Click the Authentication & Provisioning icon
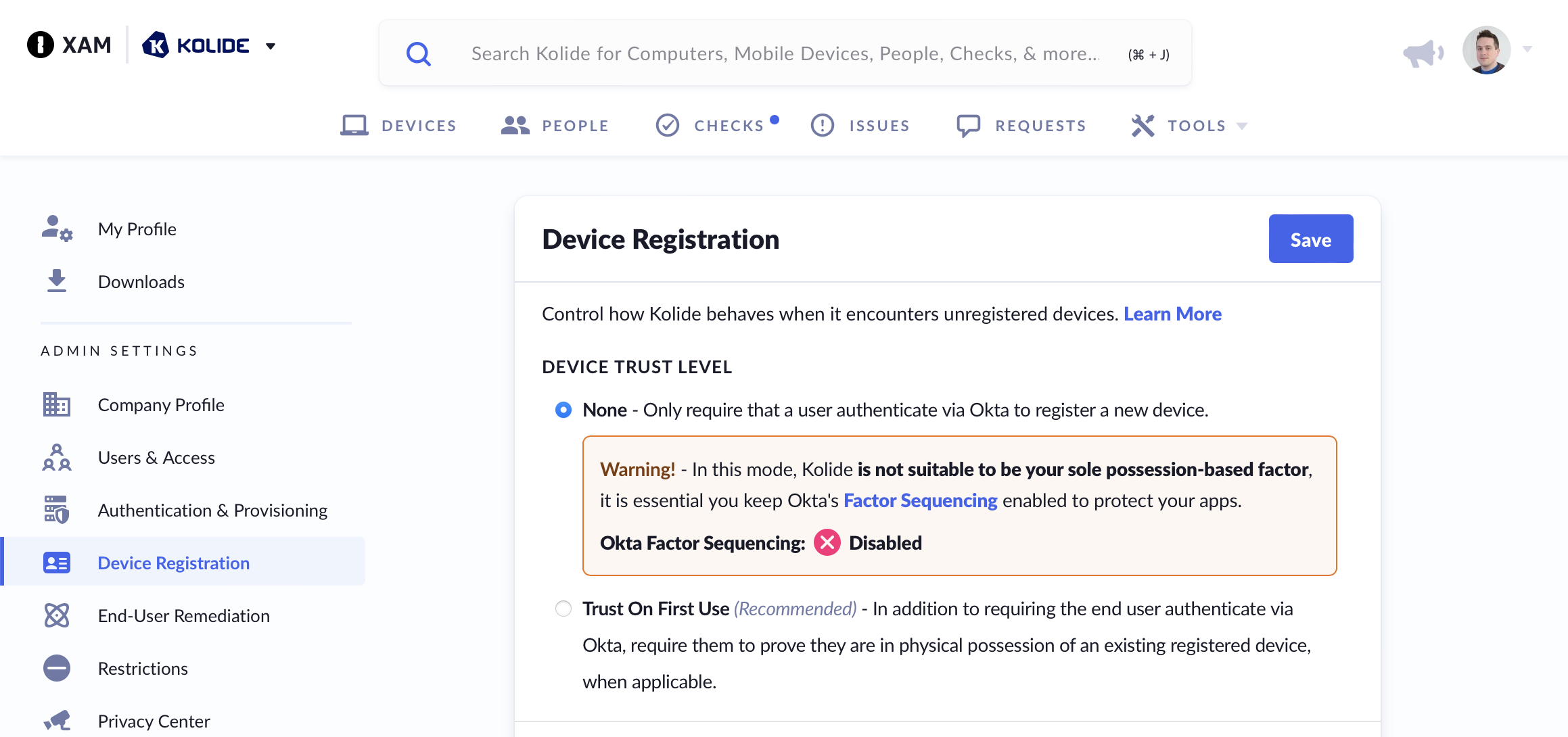 coord(57,510)
